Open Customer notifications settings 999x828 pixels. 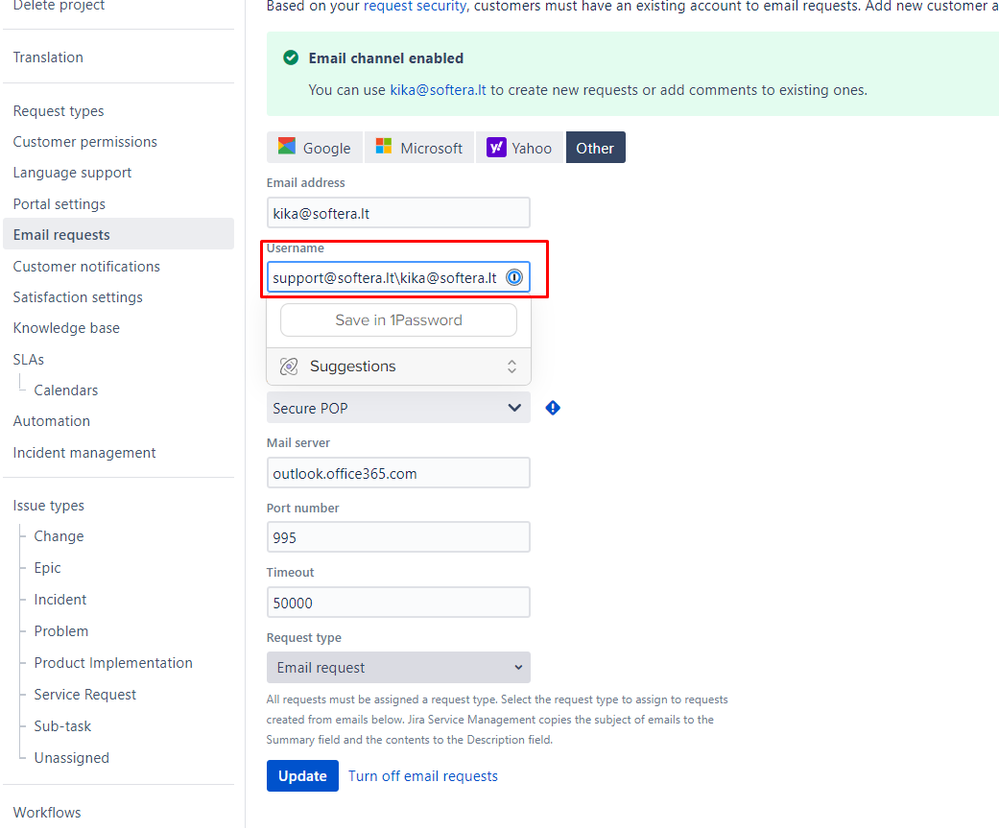(x=87, y=266)
